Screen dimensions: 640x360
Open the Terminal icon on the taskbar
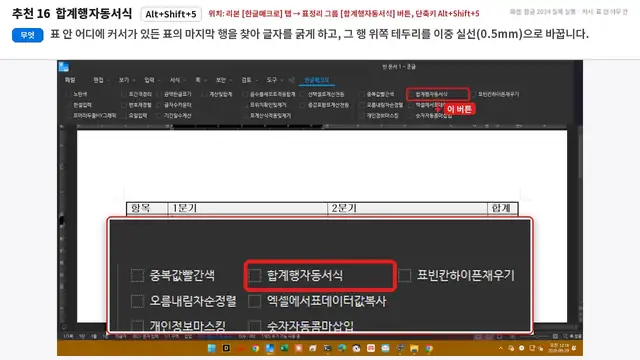click(x=327, y=348)
